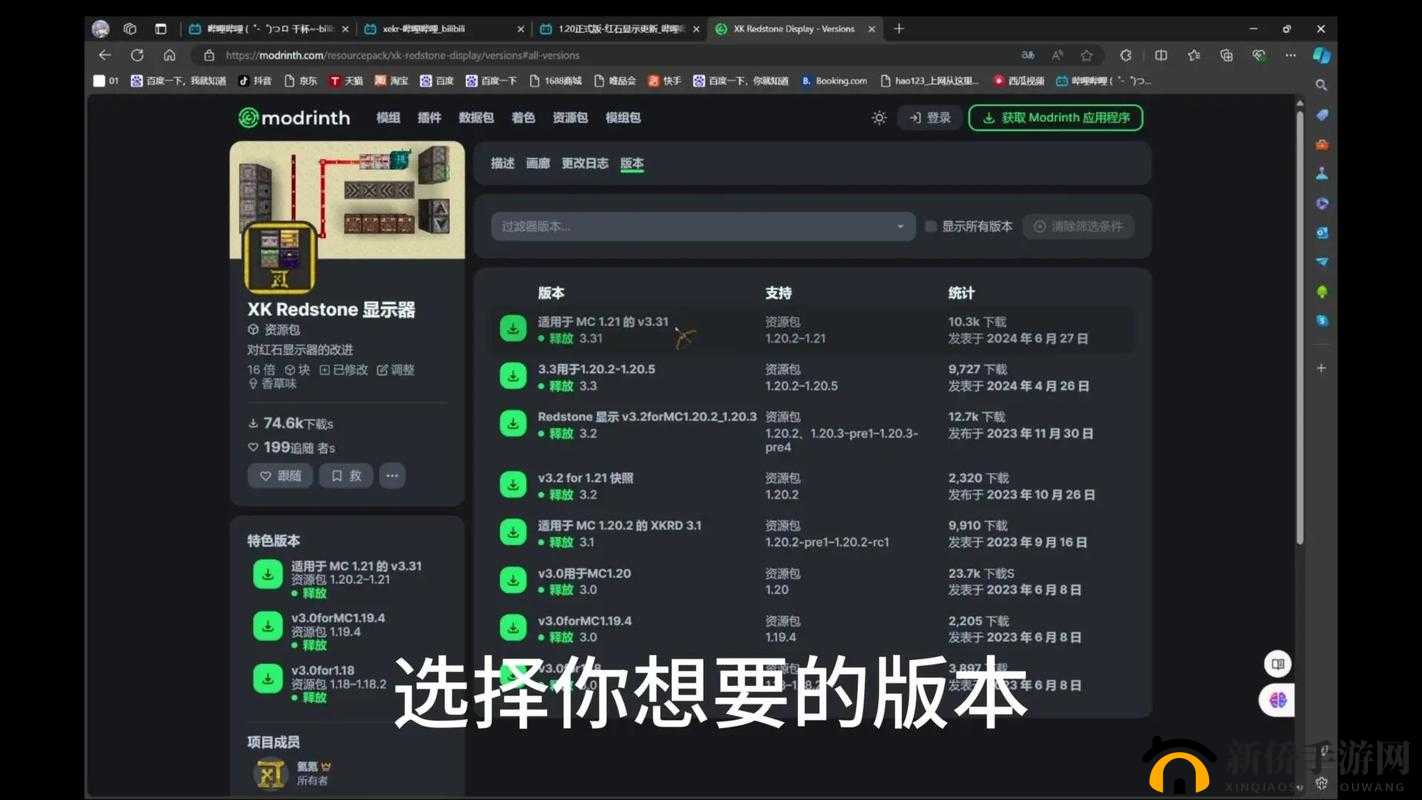Viewport: 1422px width, 800px height.
Task: Download the v3.0 for MC1.20 version
Action: [513, 580]
